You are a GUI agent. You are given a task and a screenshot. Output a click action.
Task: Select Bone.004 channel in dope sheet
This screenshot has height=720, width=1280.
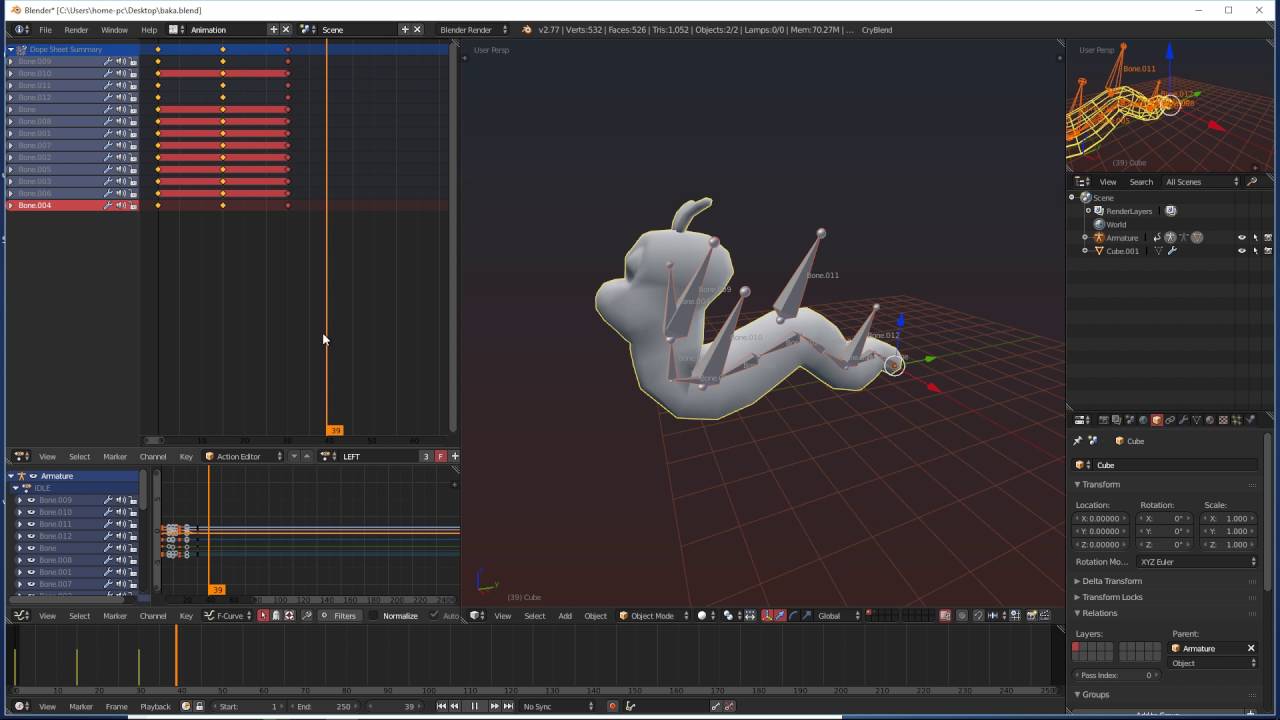[73, 206]
